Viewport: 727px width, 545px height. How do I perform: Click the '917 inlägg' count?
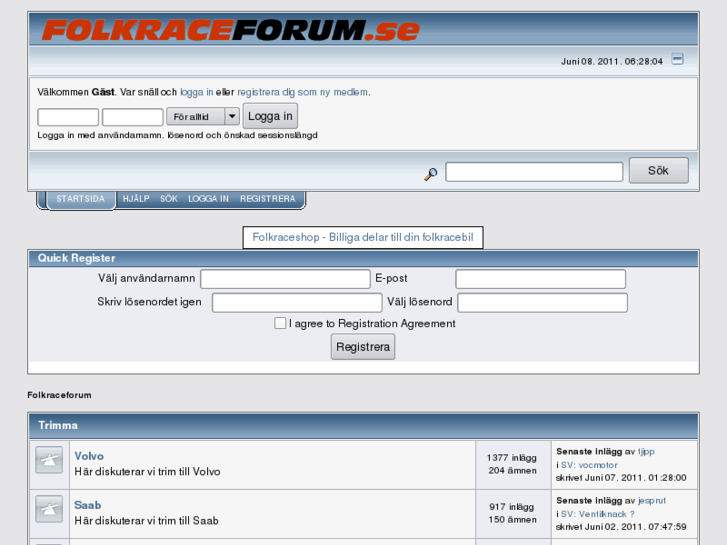click(x=512, y=507)
